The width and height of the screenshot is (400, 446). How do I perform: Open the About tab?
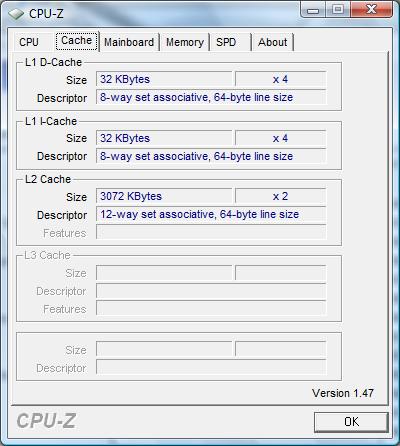(x=272, y=42)
